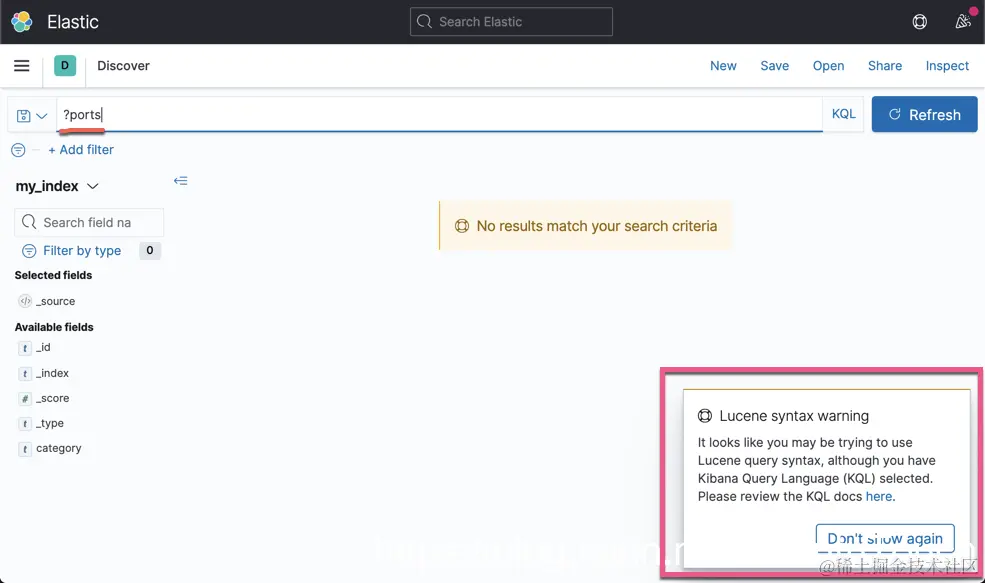Click the _source field type icon
This screenshot has width=985, height=583.
[x=25, y=301]
